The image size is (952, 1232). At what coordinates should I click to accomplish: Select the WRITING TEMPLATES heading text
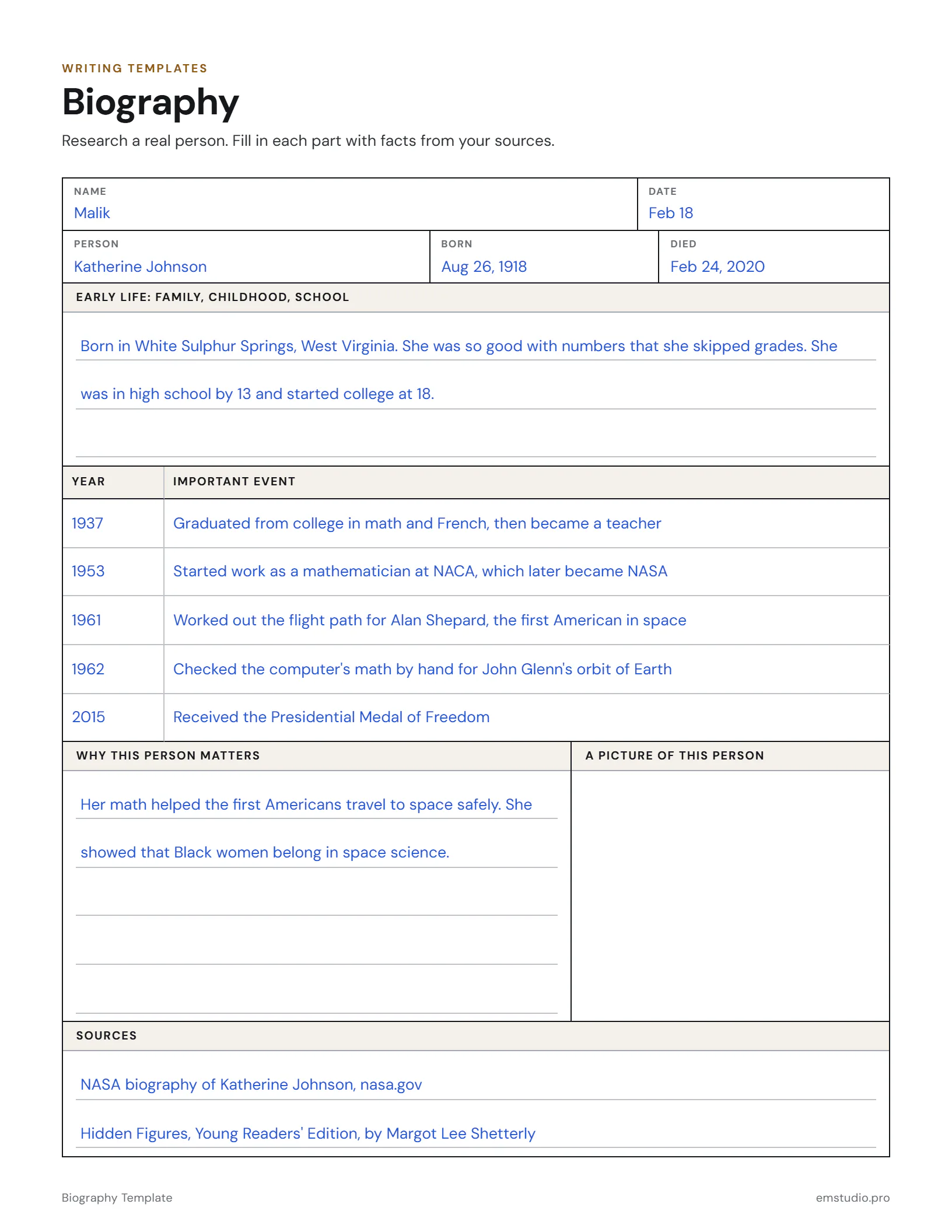tap(135, 68)
